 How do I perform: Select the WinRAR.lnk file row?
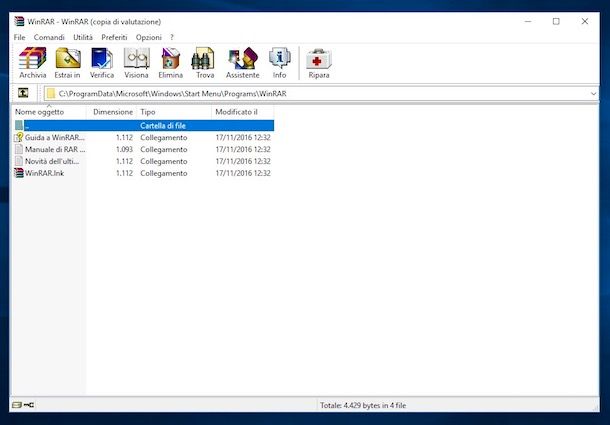tap(144, 173)
